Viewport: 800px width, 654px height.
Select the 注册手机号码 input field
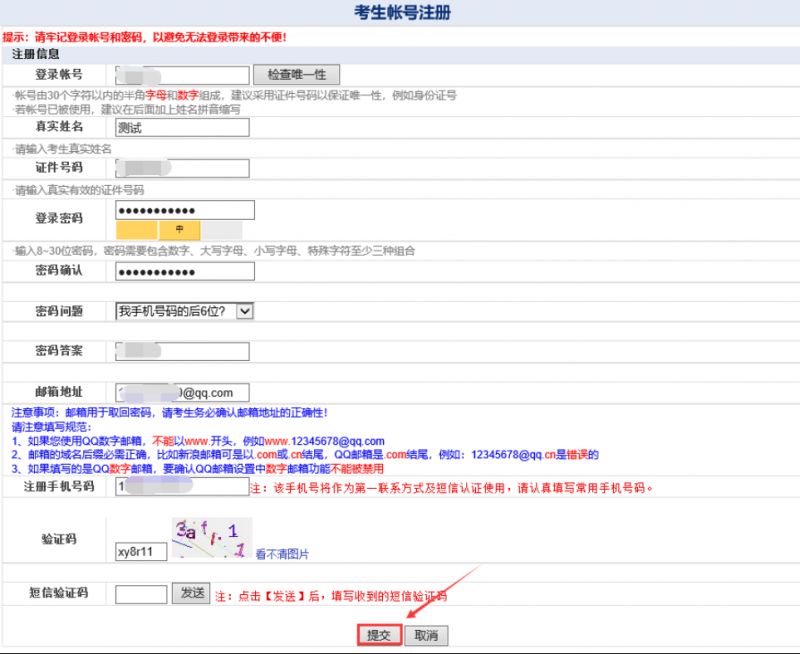[182, 486]
